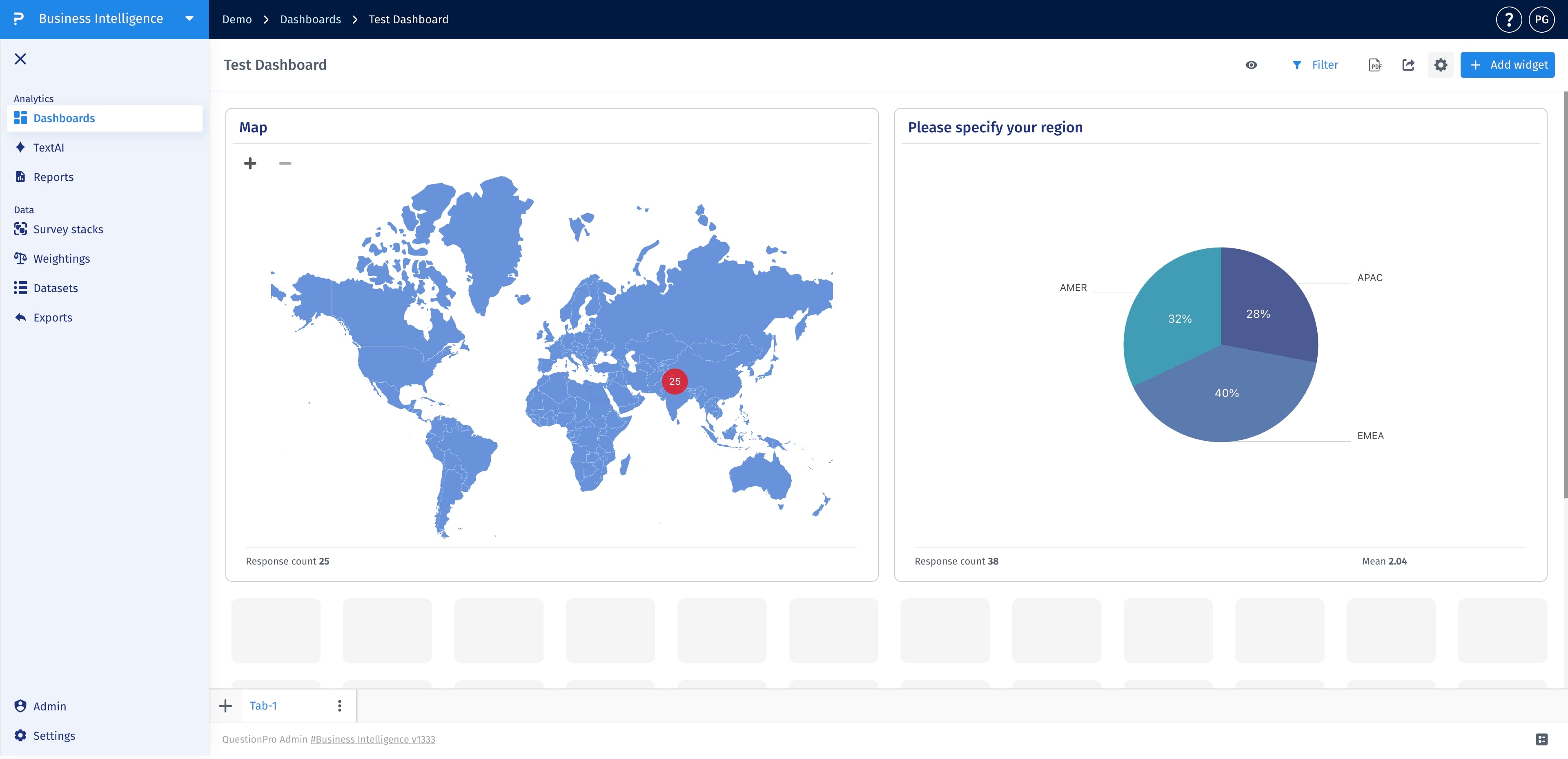The height and width of the screenshot is (759, 1568).
Task: Click the region widget's Response count 38
Action: tap(956, 561)
